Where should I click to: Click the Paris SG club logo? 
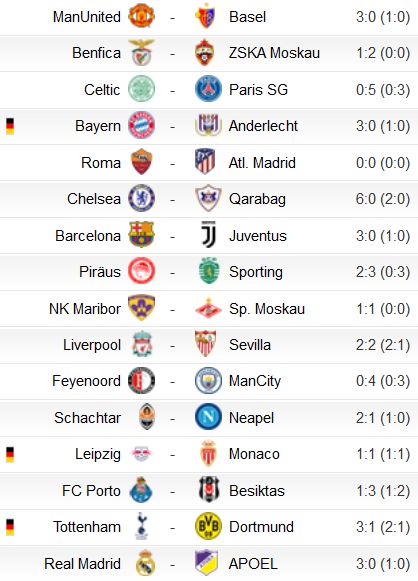208,89
